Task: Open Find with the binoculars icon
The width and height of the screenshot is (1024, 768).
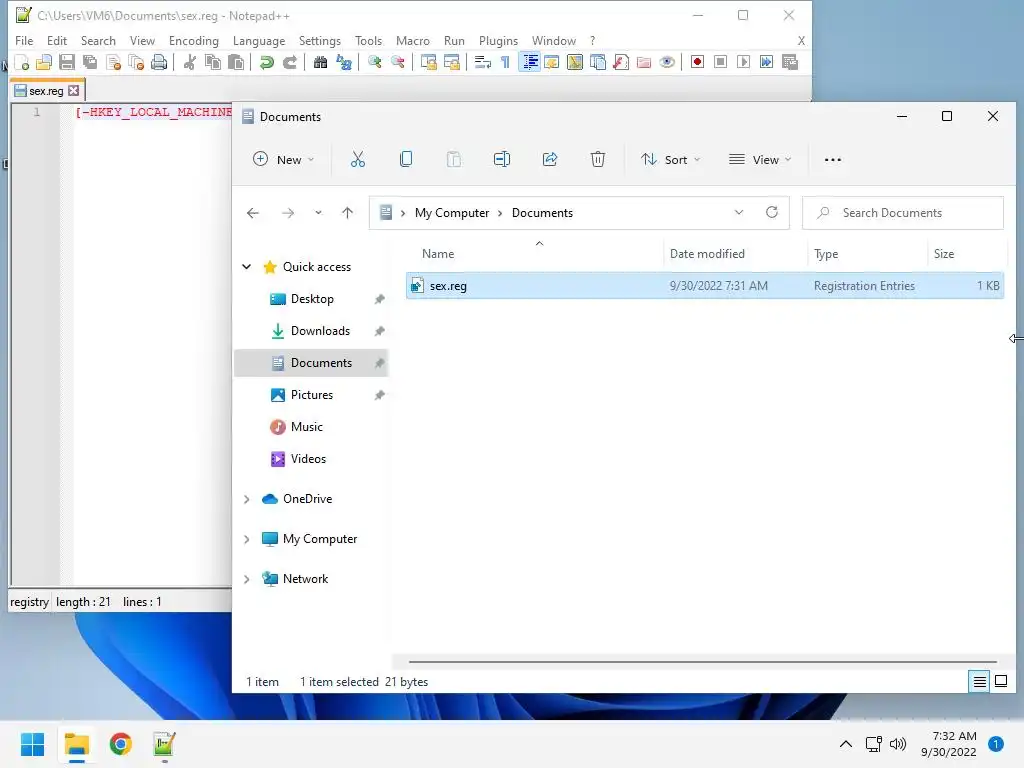Action: [320, 62]
